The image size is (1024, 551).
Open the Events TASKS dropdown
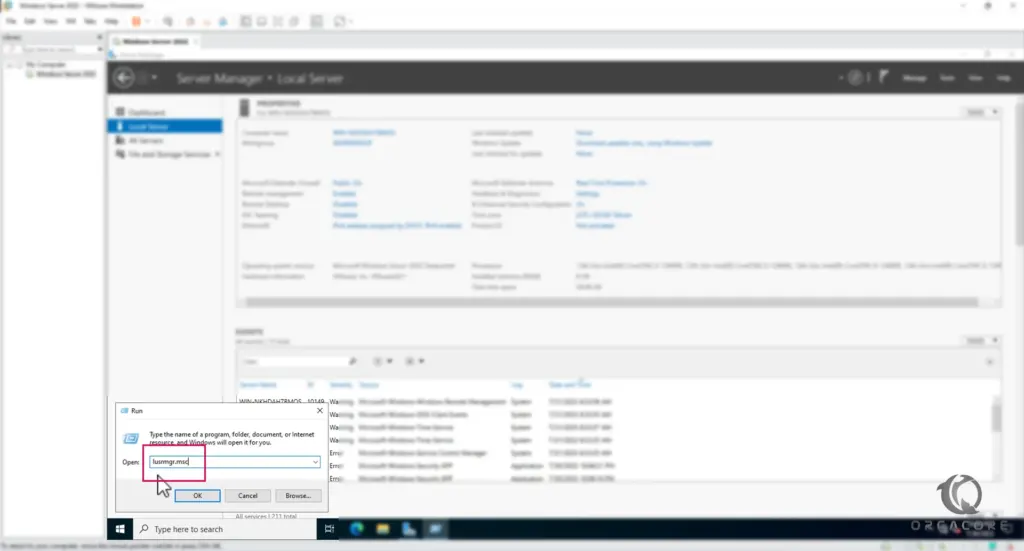(982, 341)
